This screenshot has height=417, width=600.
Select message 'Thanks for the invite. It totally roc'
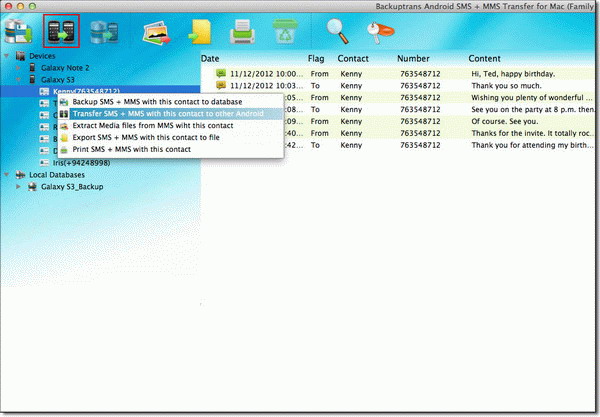tap(532, 133)
